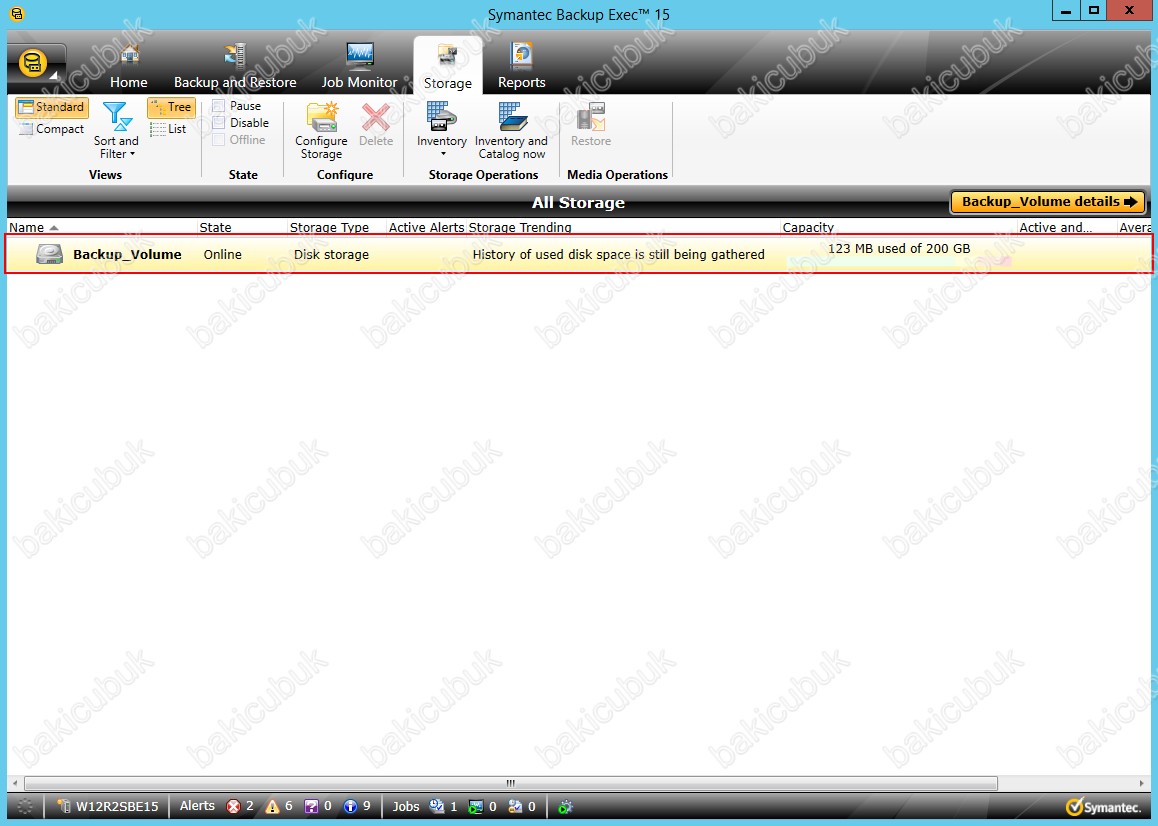Click '123 MB used of 200 GB'
The width and height of the screenshot is (1158, 826).
[899, 249]
